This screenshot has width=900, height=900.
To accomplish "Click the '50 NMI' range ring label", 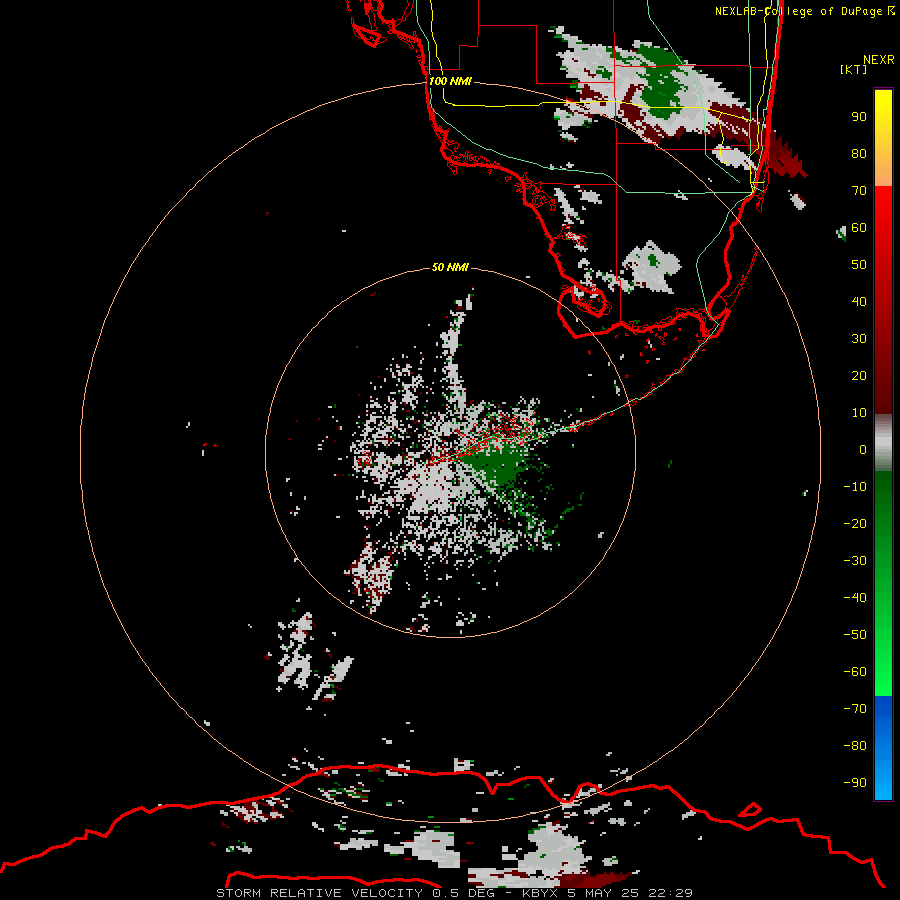I will click(x=449, y=267).
